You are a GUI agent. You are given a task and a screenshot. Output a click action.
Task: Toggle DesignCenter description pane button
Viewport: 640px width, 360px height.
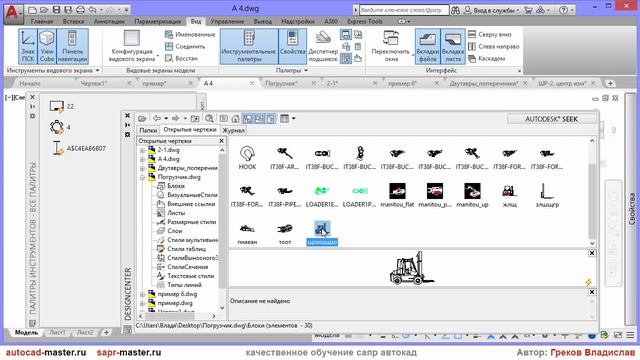(271, 119)
